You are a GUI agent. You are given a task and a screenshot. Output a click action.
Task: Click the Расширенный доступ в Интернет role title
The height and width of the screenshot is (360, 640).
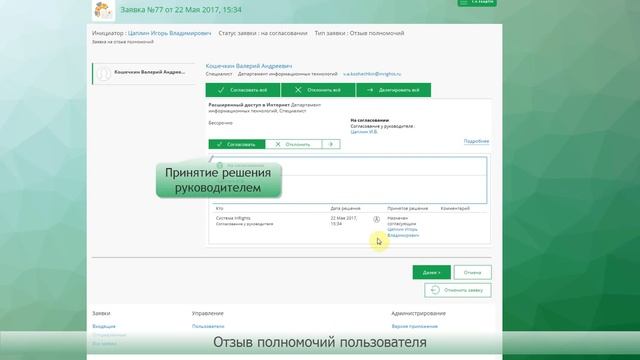click(249, 105)
